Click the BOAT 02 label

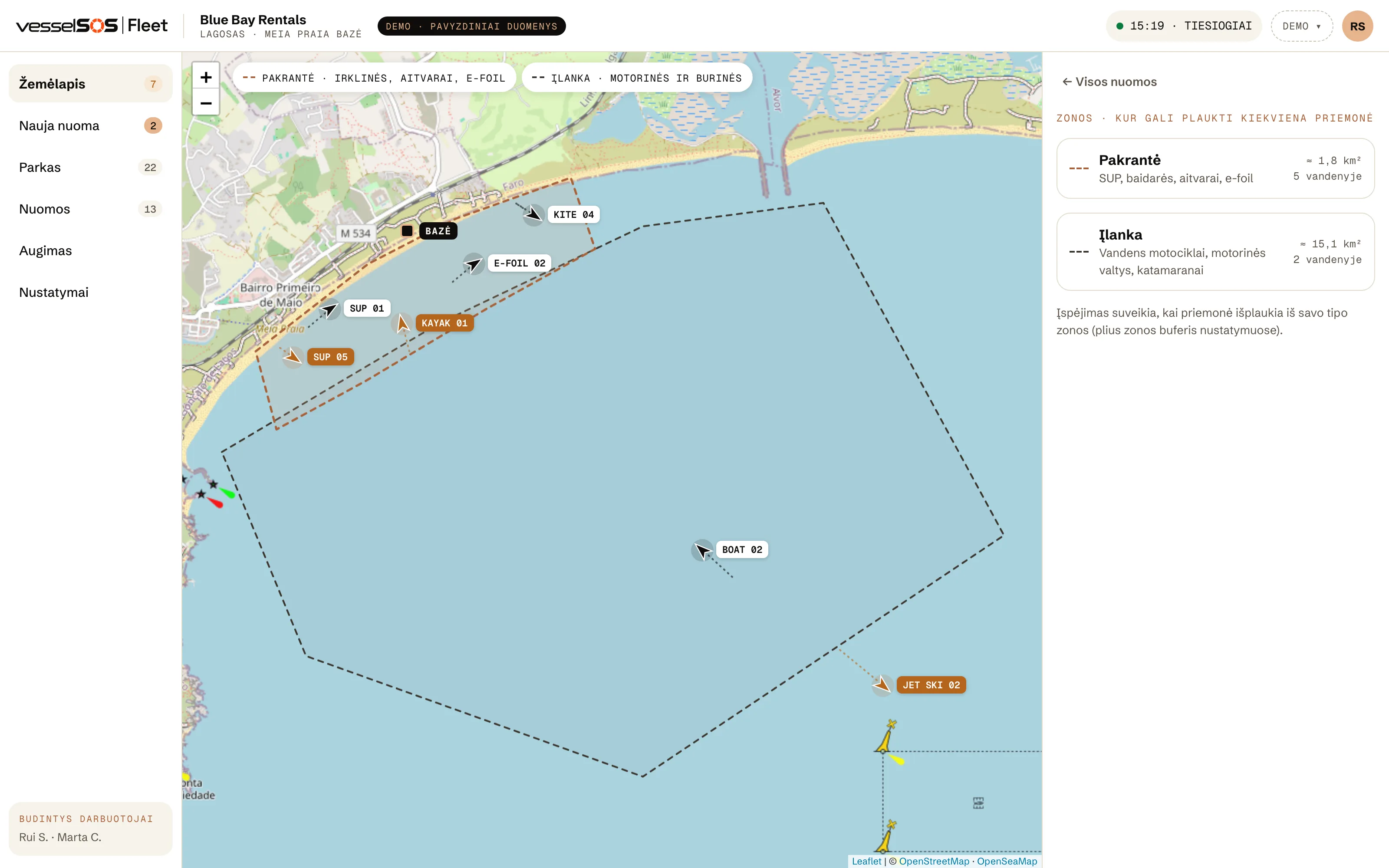742,550
